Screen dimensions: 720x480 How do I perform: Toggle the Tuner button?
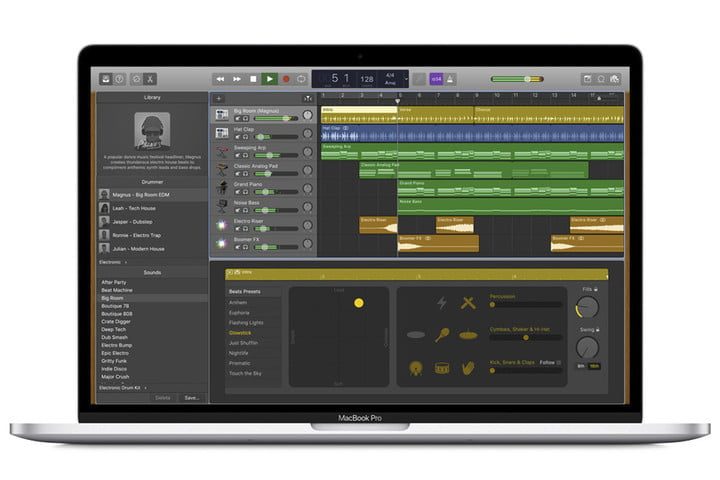[419, 79]
